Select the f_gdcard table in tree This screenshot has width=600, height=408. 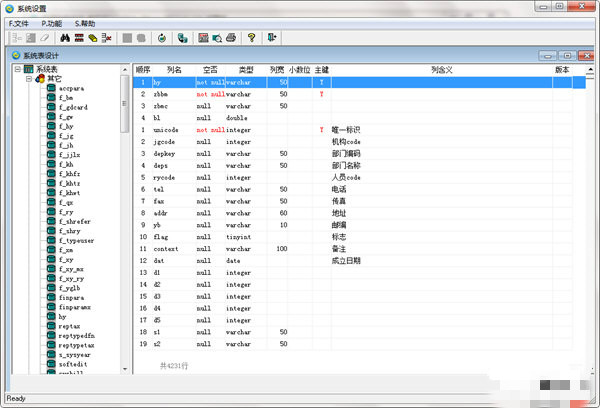pos(73,107)
